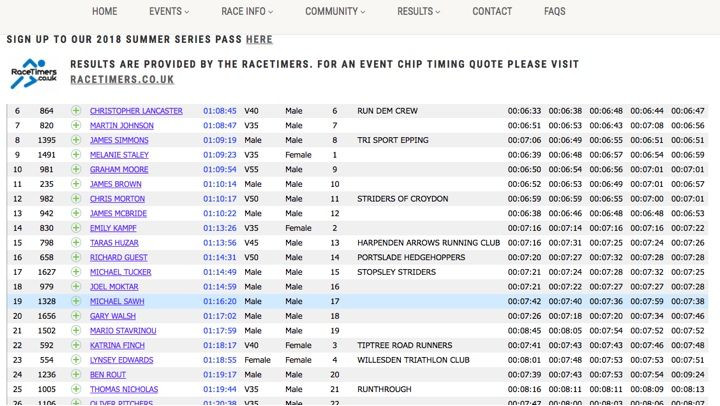Image resolution: width=720 pixels, height=406 pixels.
Task: Expand Graham Moore's result row
Action: tap(76, 170)
